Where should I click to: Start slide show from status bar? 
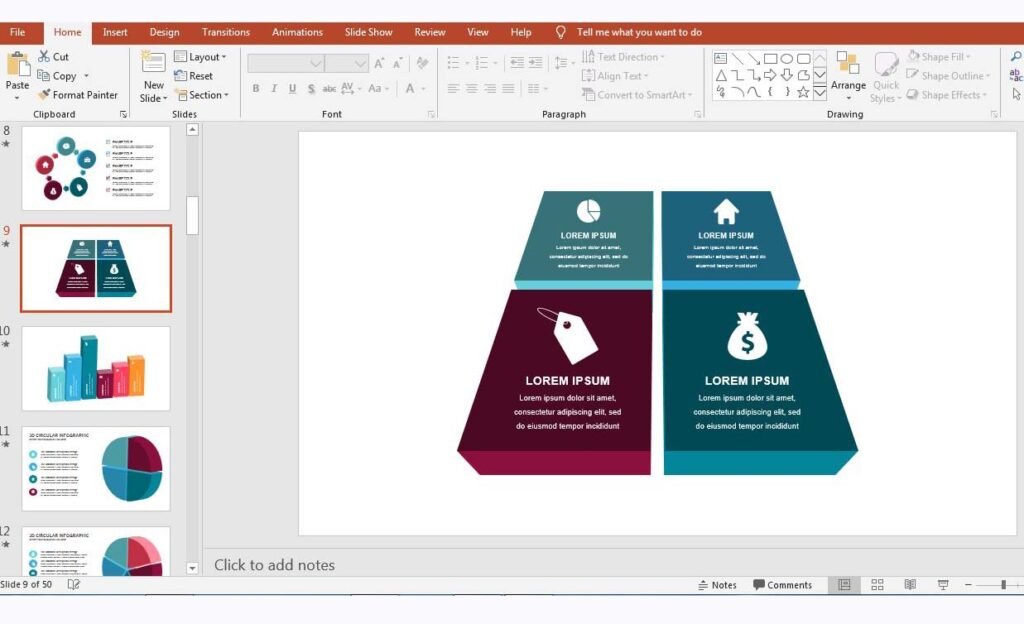[x=942, y=585]
